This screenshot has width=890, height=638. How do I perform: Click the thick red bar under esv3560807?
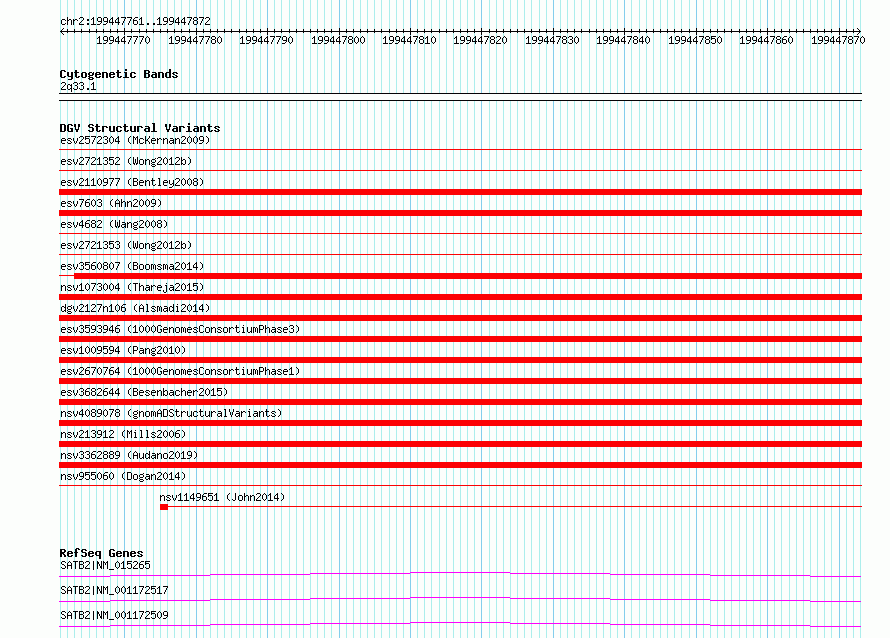click(468, 276)
